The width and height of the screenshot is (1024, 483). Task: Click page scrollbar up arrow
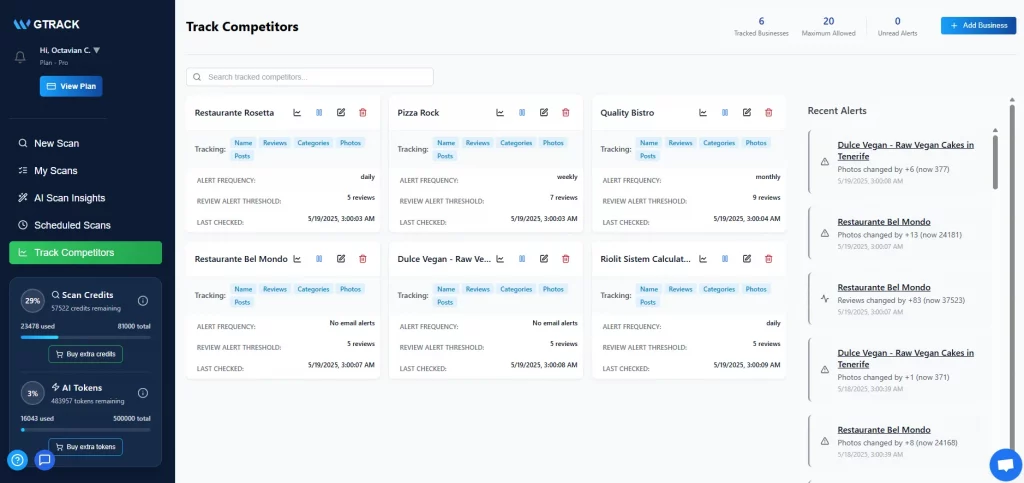click(x=1013, y=100)
